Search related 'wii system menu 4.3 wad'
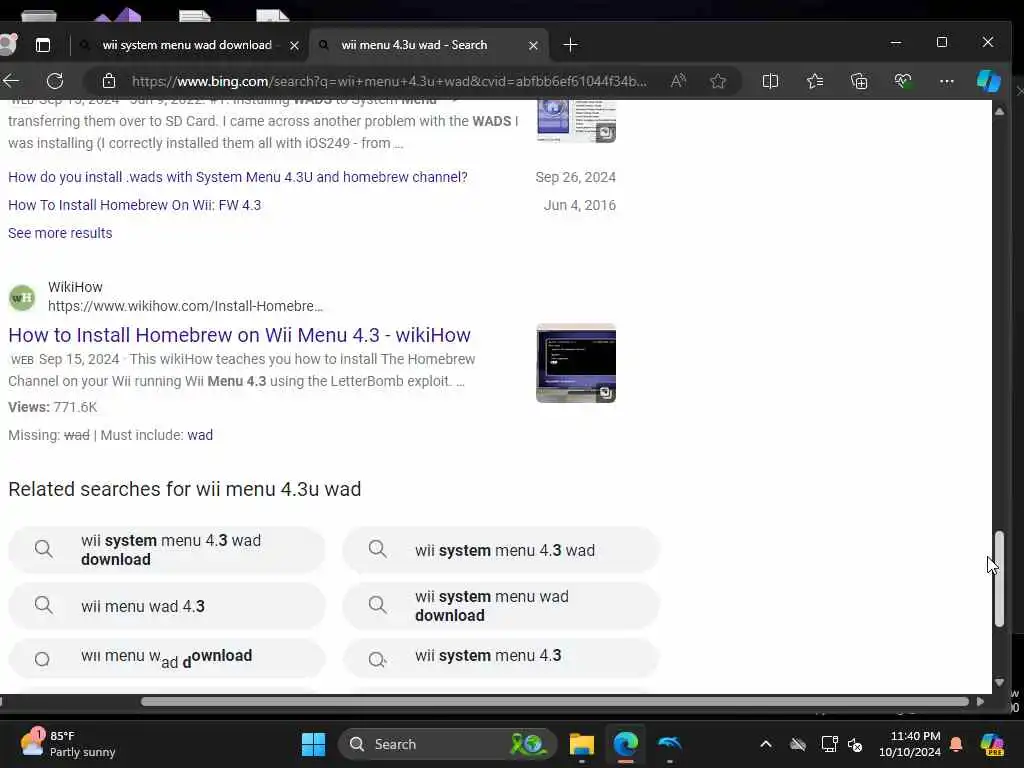 coord(501,550)
